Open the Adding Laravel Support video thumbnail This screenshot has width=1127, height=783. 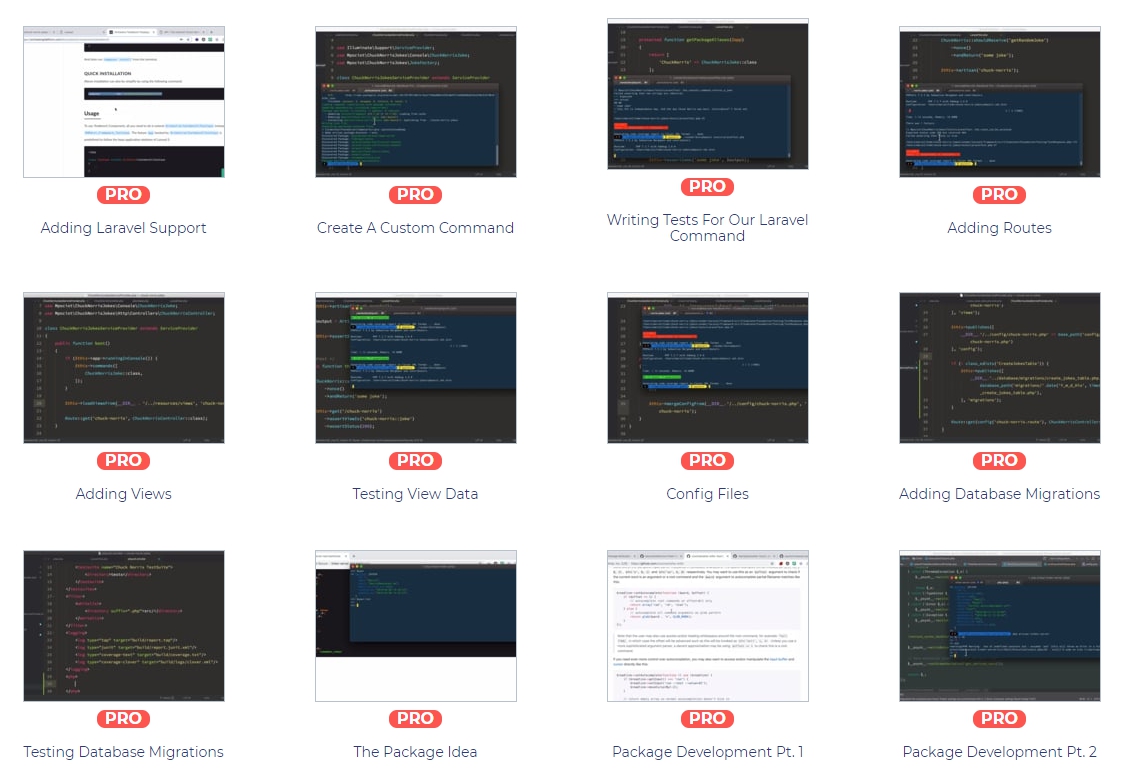tap(124, 102)
